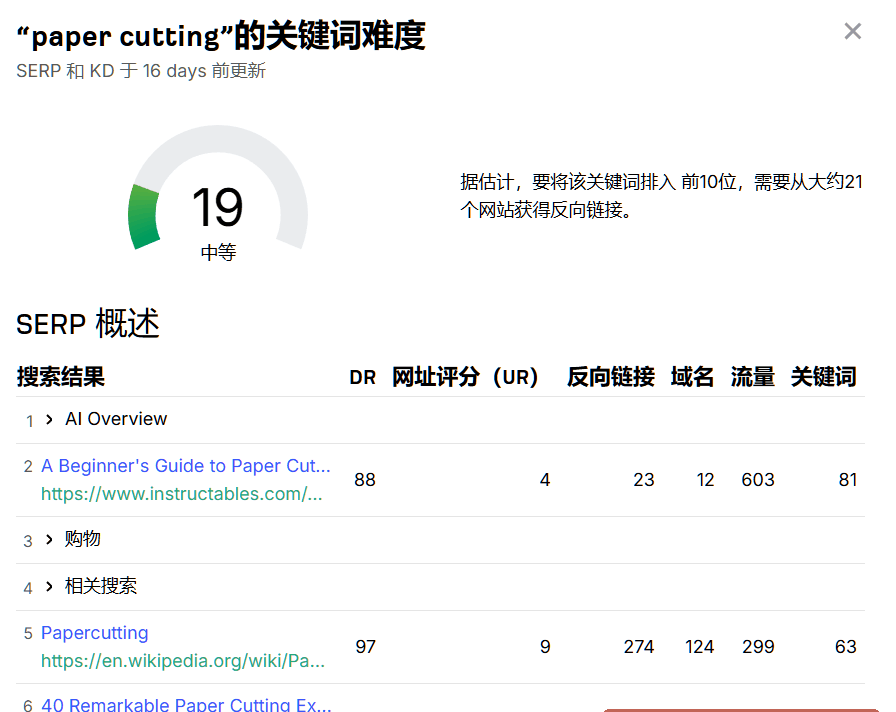Click keywords value 63
The image size is (896, 712).
tap(846, 647)
